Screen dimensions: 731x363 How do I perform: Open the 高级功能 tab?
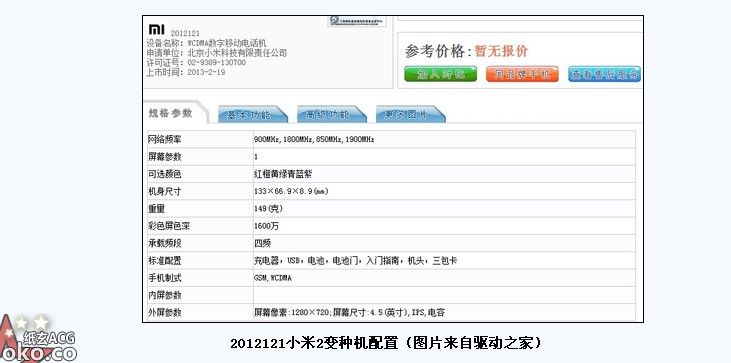(x=331, y=115)
